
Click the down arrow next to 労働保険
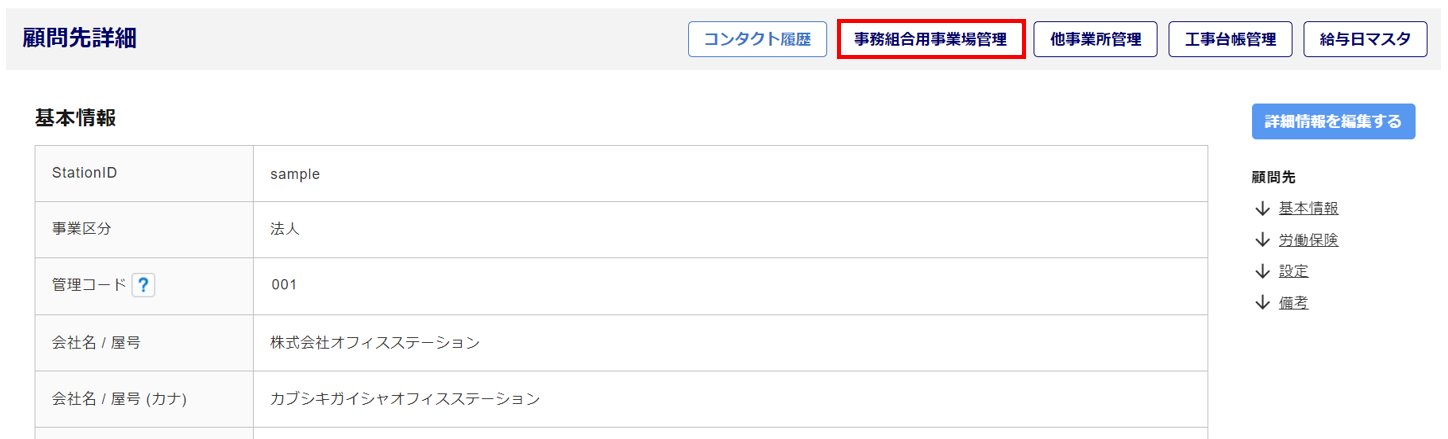pos(1262,240)
